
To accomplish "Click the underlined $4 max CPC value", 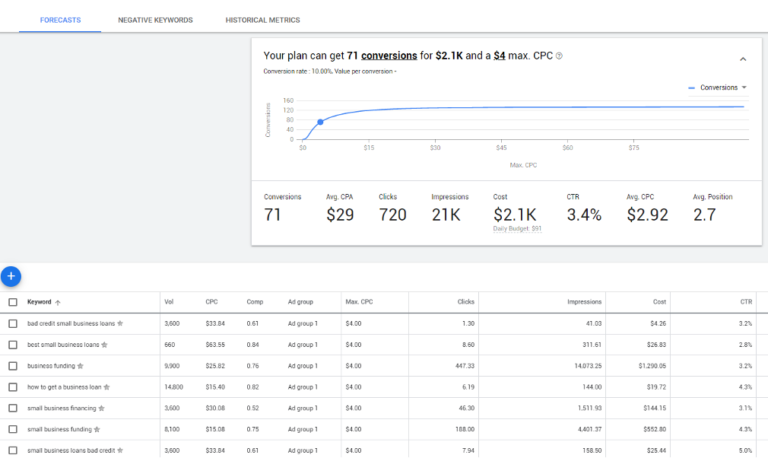I will pyautogui.click(x=499, y=56).
